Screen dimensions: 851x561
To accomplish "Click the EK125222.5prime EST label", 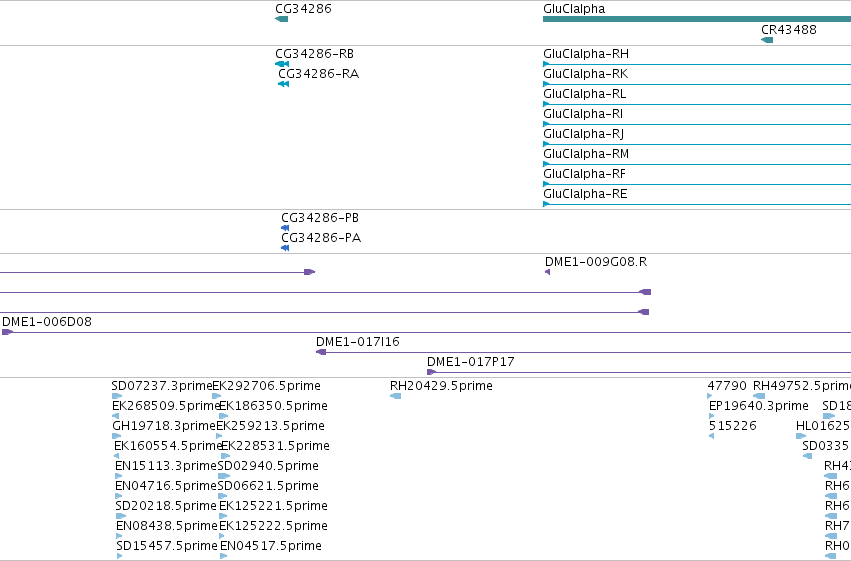I will pyautogui.click(x=273, y=526).
